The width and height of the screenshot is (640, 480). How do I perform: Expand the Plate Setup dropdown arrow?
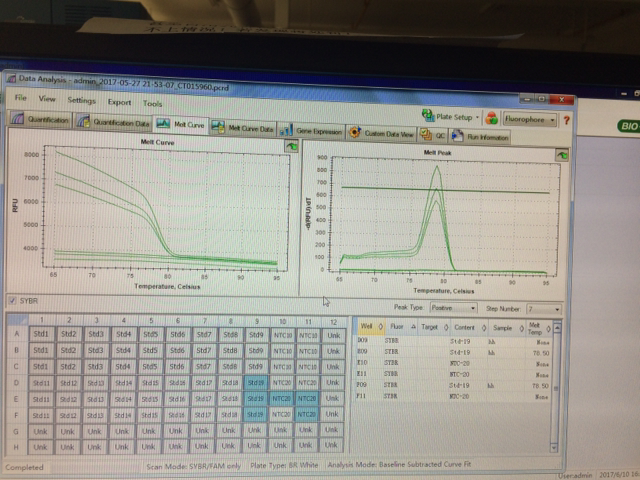[x=477, y=117]
